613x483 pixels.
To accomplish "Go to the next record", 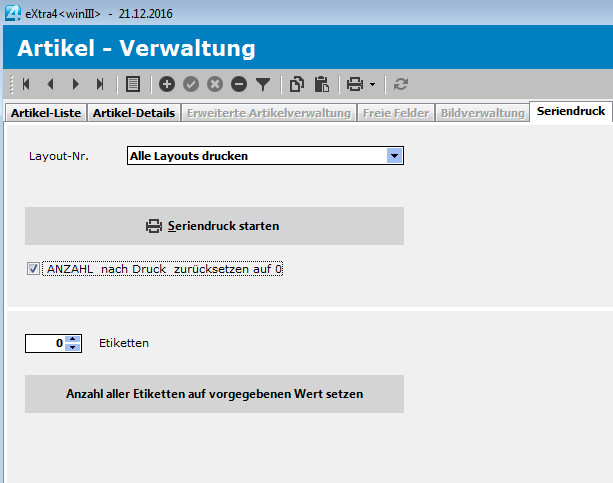I will point(75,84).
